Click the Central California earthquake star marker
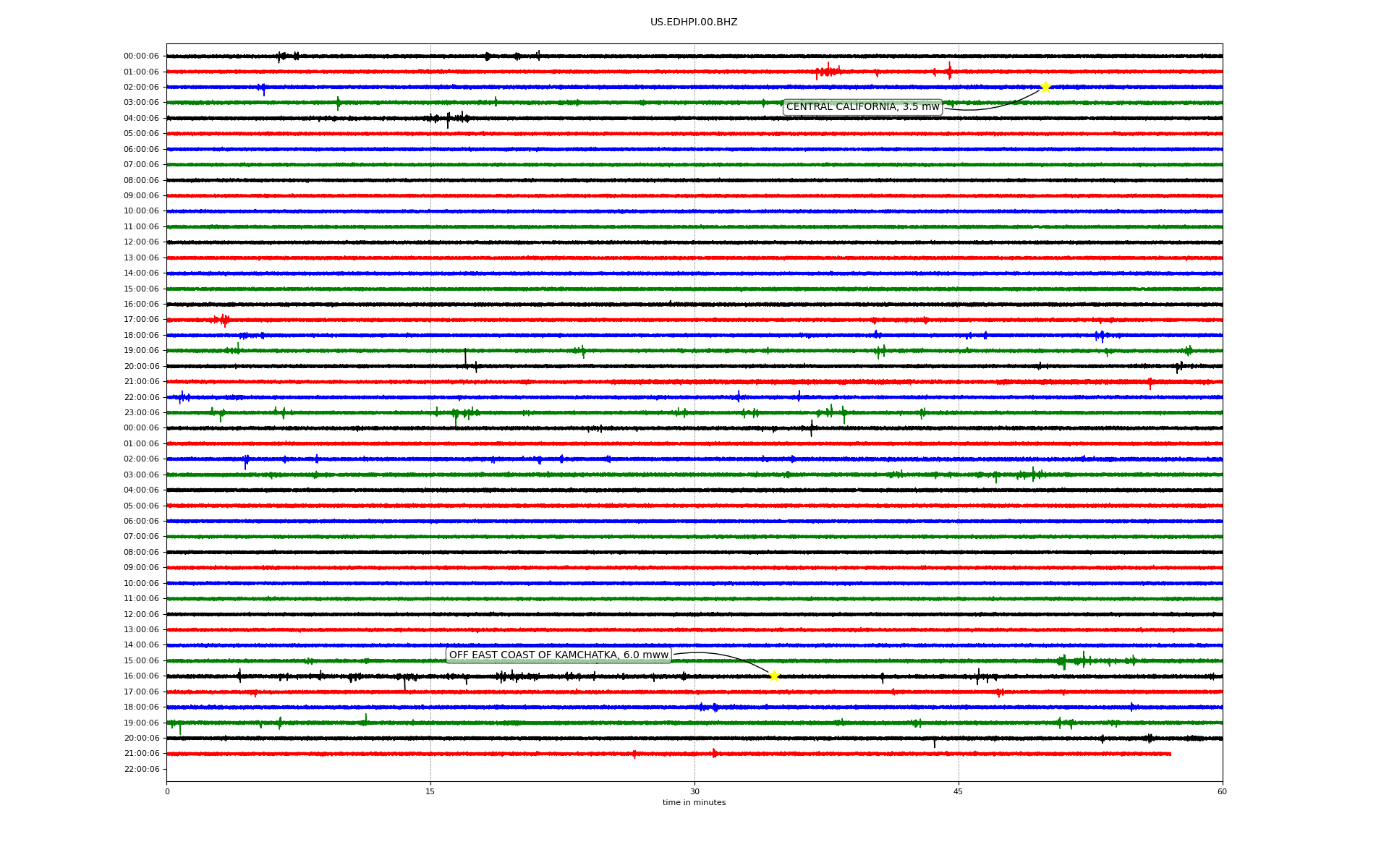Screen dimensions: 1389x868 pos(1045,87)
